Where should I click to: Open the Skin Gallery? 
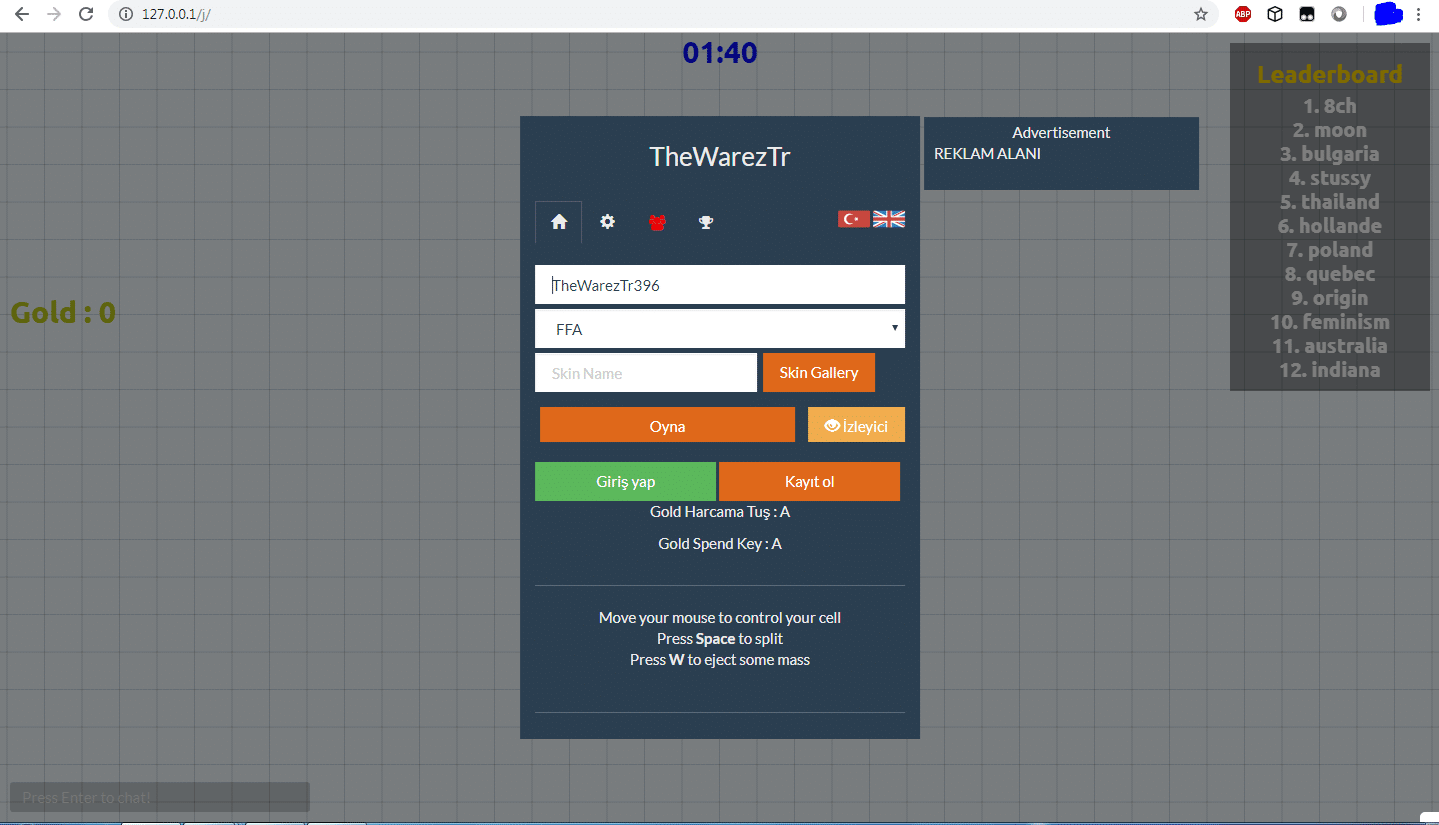pos(818,373)
